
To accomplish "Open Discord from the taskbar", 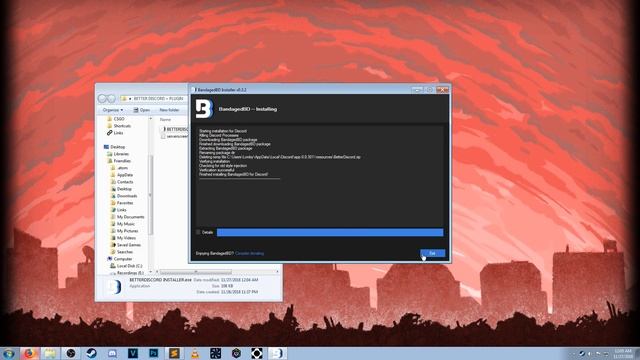I will point(112,353).
